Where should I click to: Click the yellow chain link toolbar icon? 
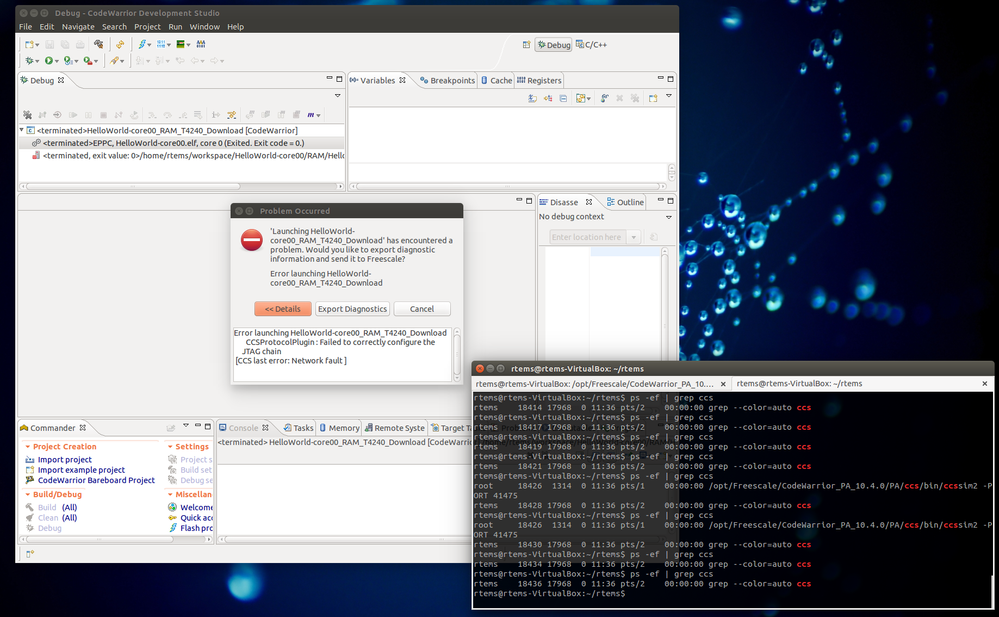click(x=120, y=45)
